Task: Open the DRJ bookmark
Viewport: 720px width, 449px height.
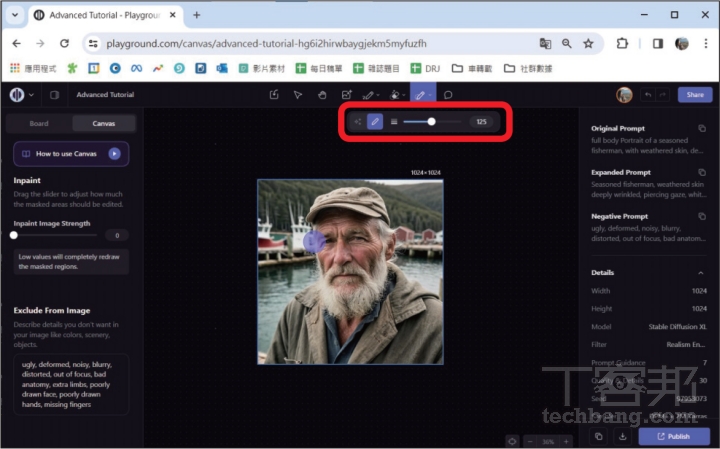Action: [x=425, y=68]
